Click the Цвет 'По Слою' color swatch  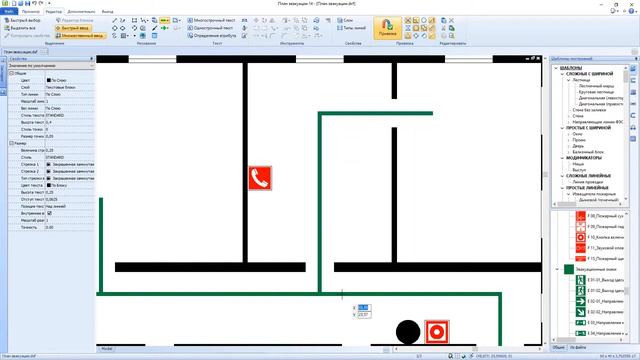[49, 80]
